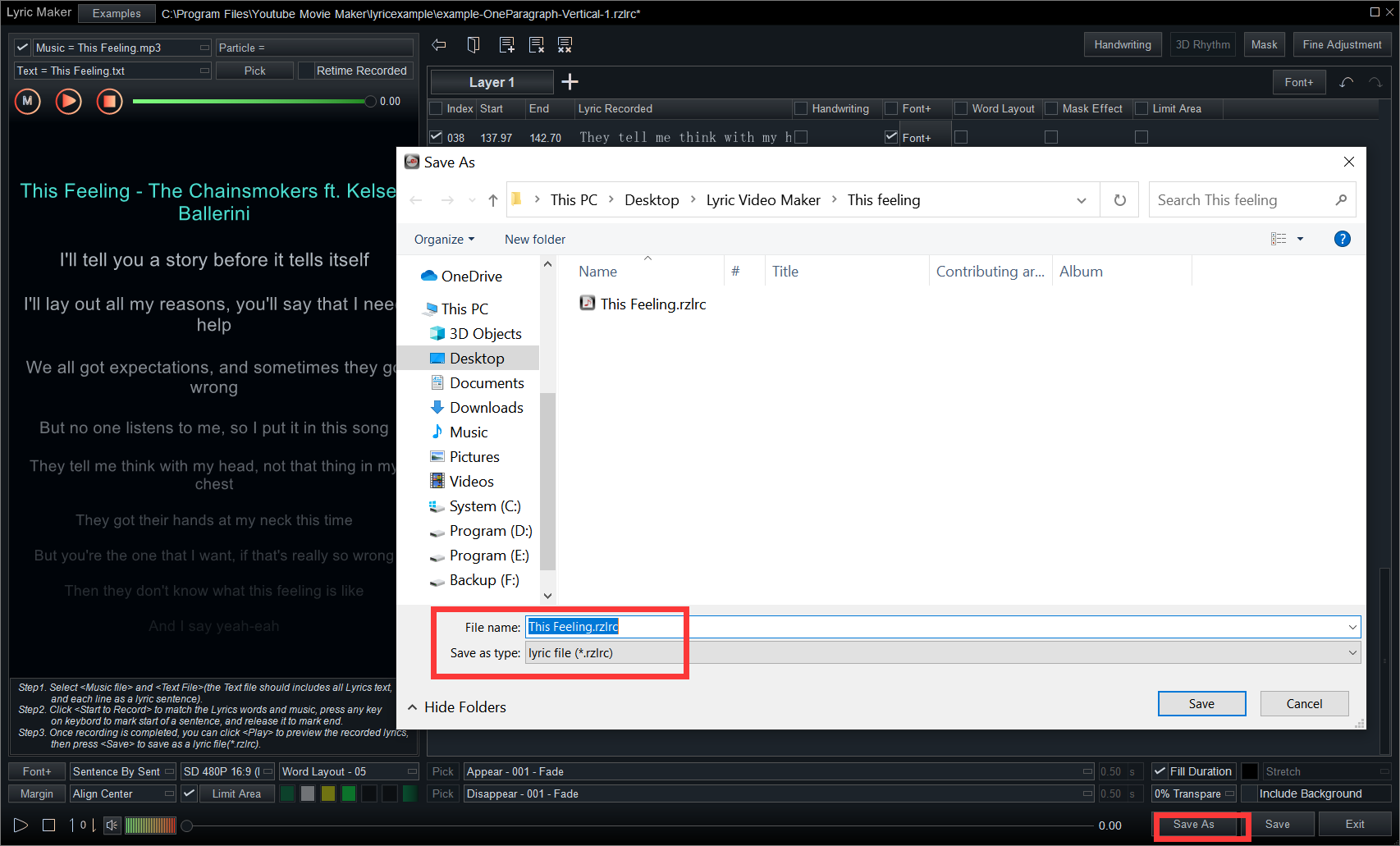This screenshot has height=846, width=1400.
Task: Uncheck row 038 index checkbox
Action: point(437,137)
